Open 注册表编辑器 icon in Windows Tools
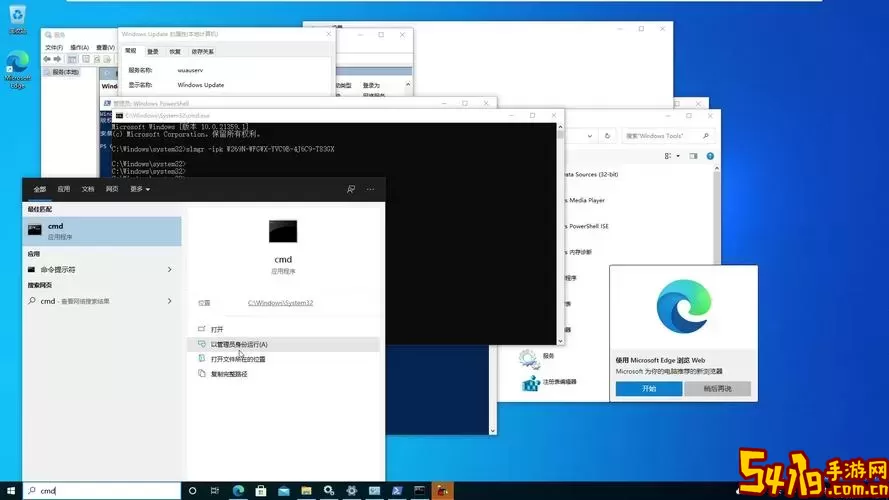 tap(531, 383)
